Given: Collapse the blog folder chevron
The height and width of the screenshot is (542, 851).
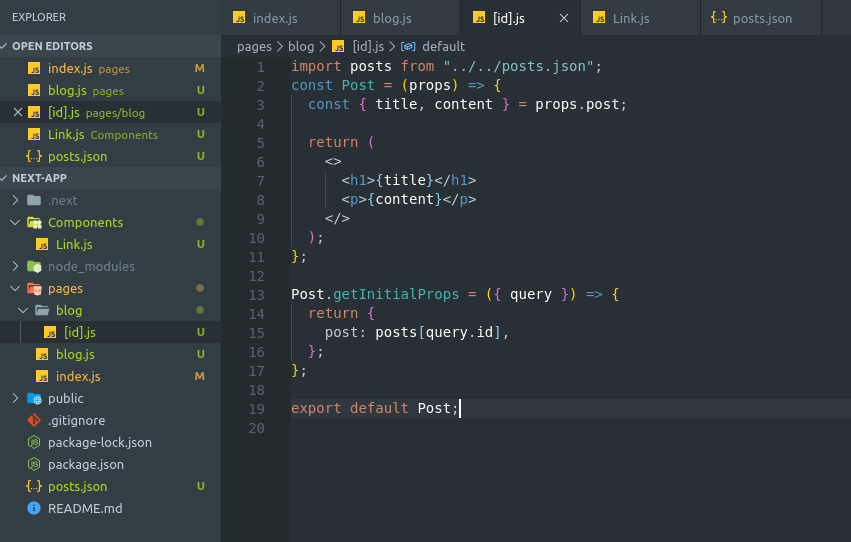Looking at the screenshot, I should click(x=23, y=310).
